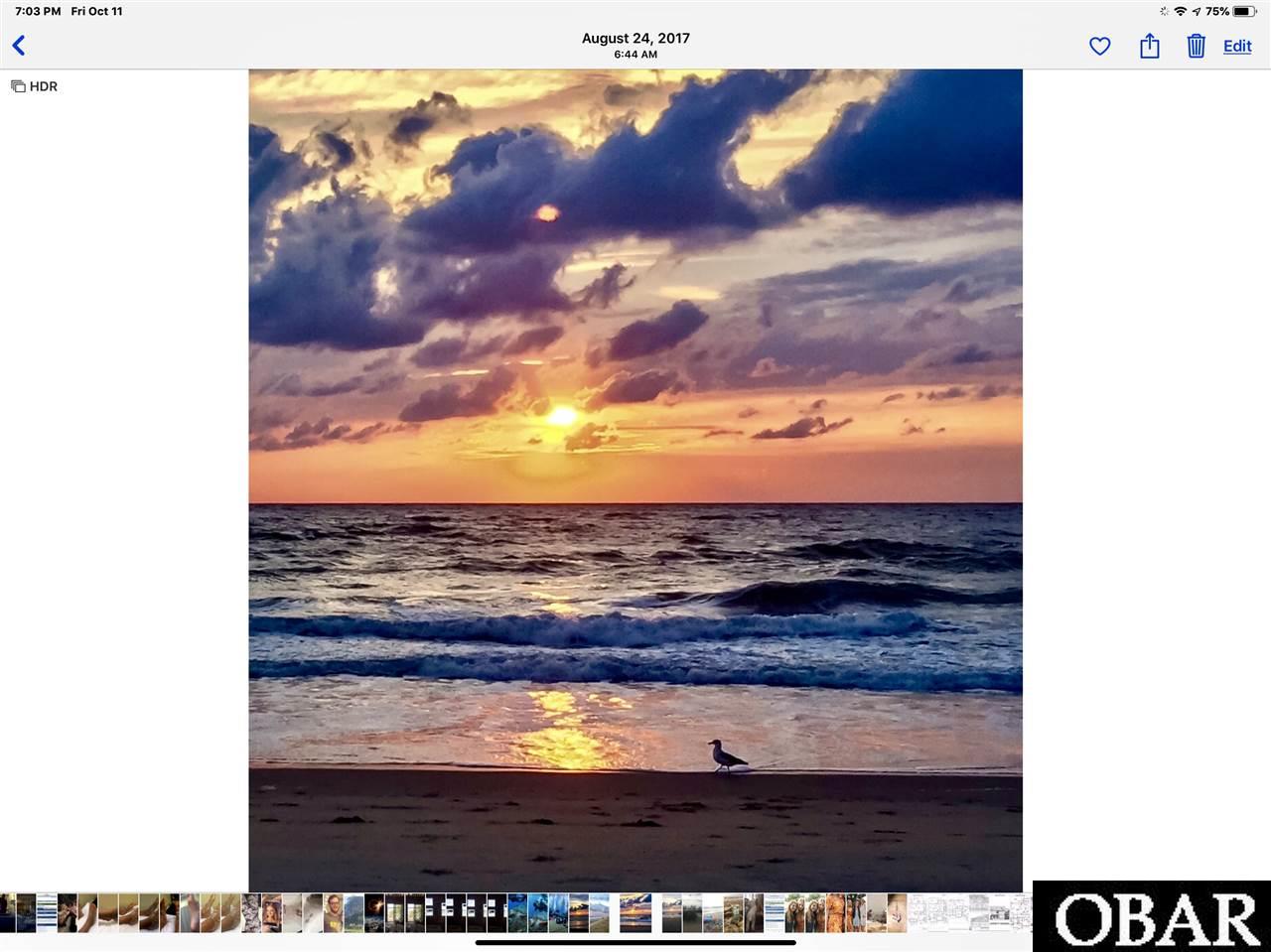1271x952 pixels.
Task: Tap the Edit link
Action: [1237, 46]
